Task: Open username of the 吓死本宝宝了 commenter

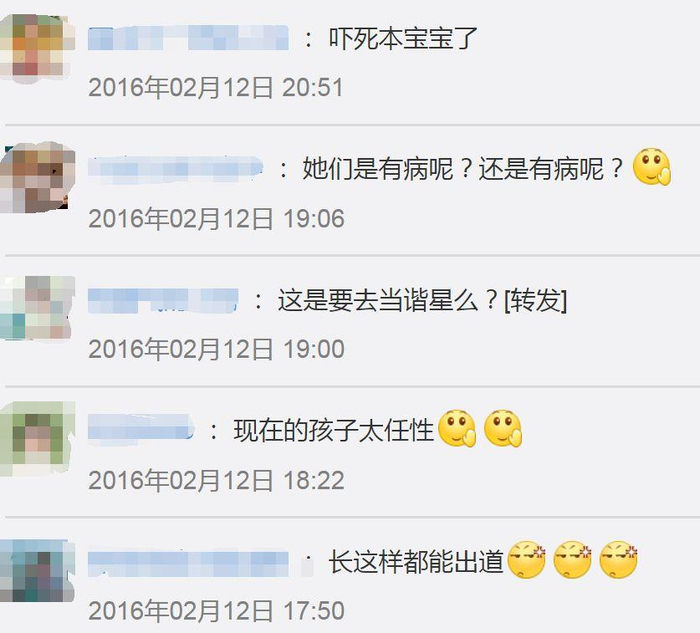Action: tap(188, 37)
